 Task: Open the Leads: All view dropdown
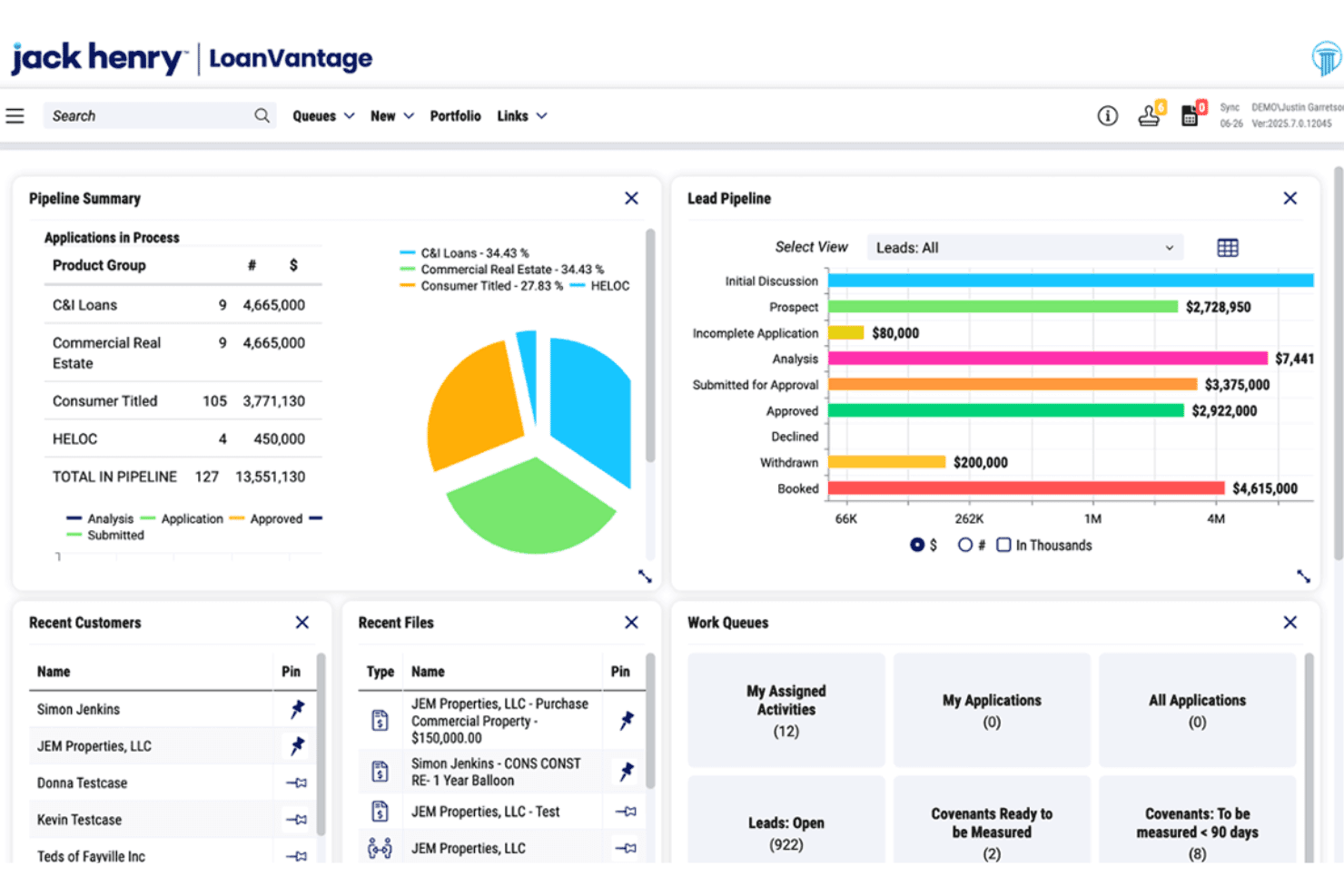pyautogui.click(x=1025, y=248)
